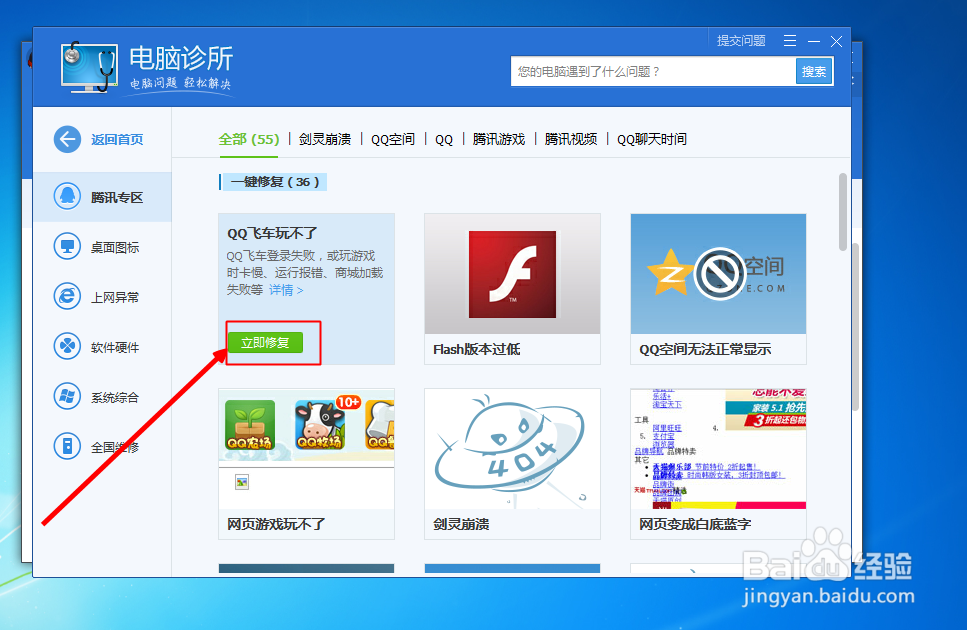Select 上网异常 label in the sidebar
The image size is (967, 630).
tap(115, 297)
